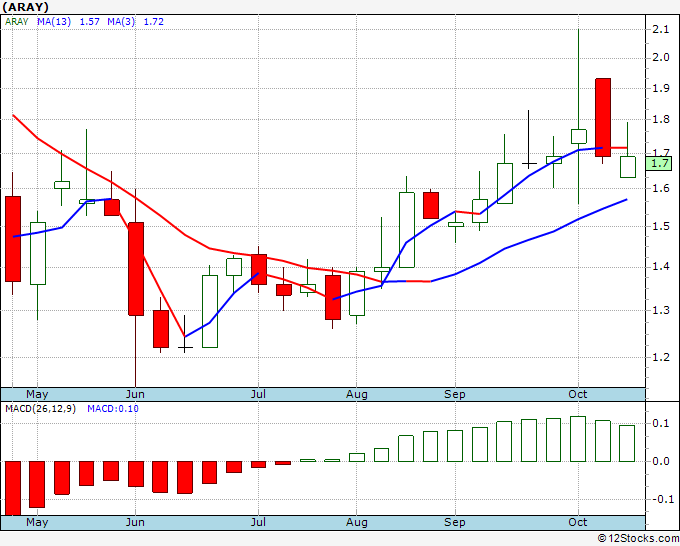
Task: Click the Jun label on the price chart axis
Action: click(x=135, y=395)
